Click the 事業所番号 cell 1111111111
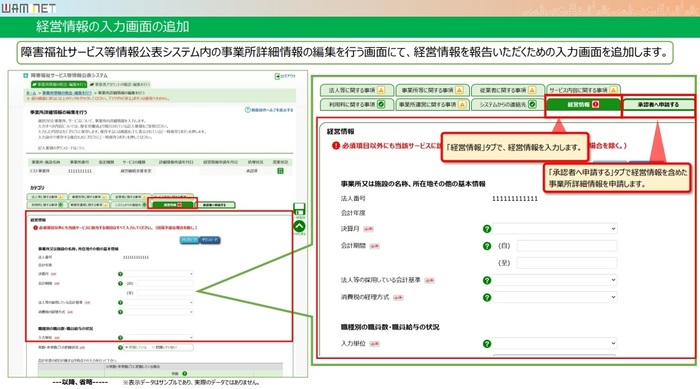The width and height of the screenshot is (700, 389). tap(80, 171)
